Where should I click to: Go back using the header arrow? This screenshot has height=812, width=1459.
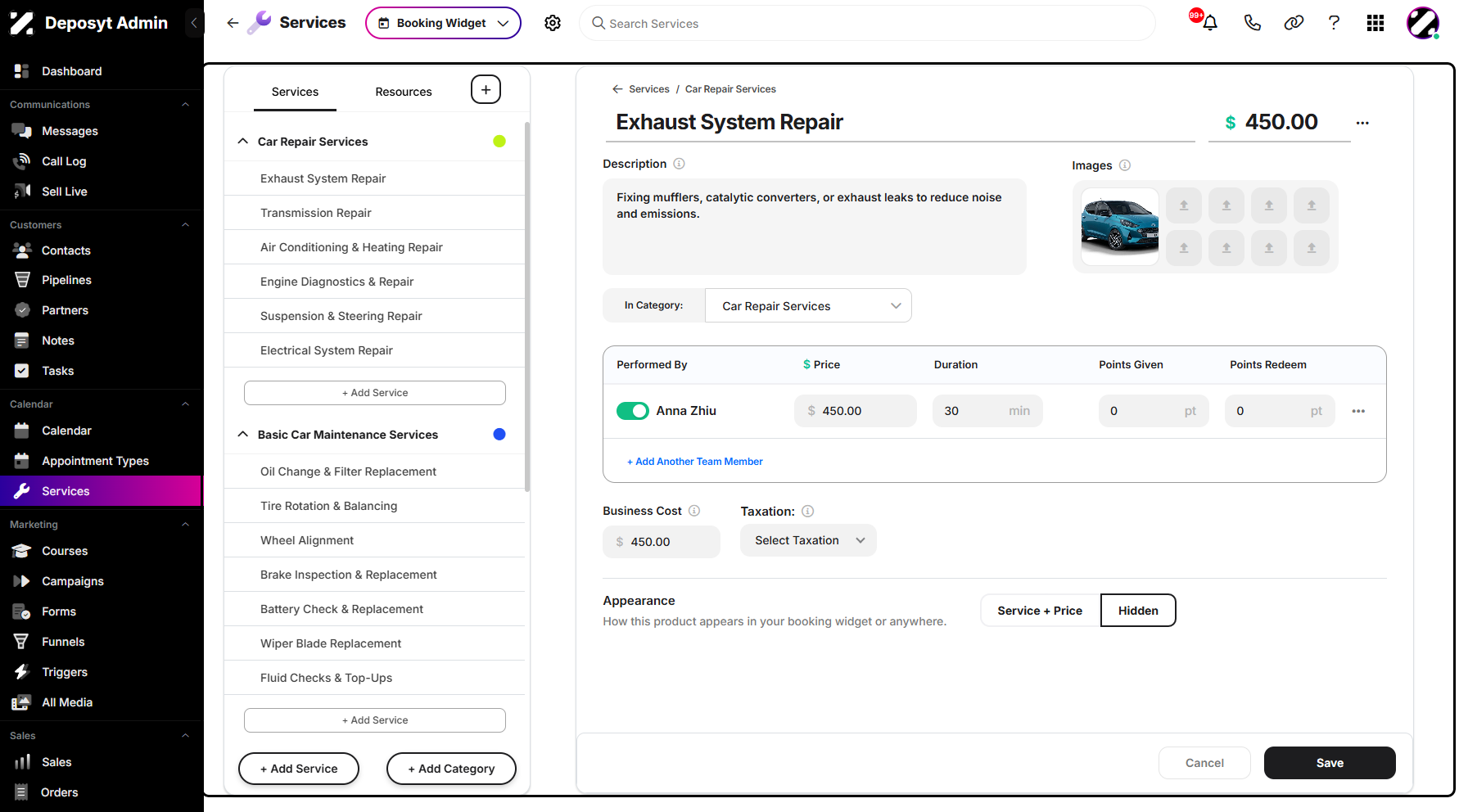233,23
